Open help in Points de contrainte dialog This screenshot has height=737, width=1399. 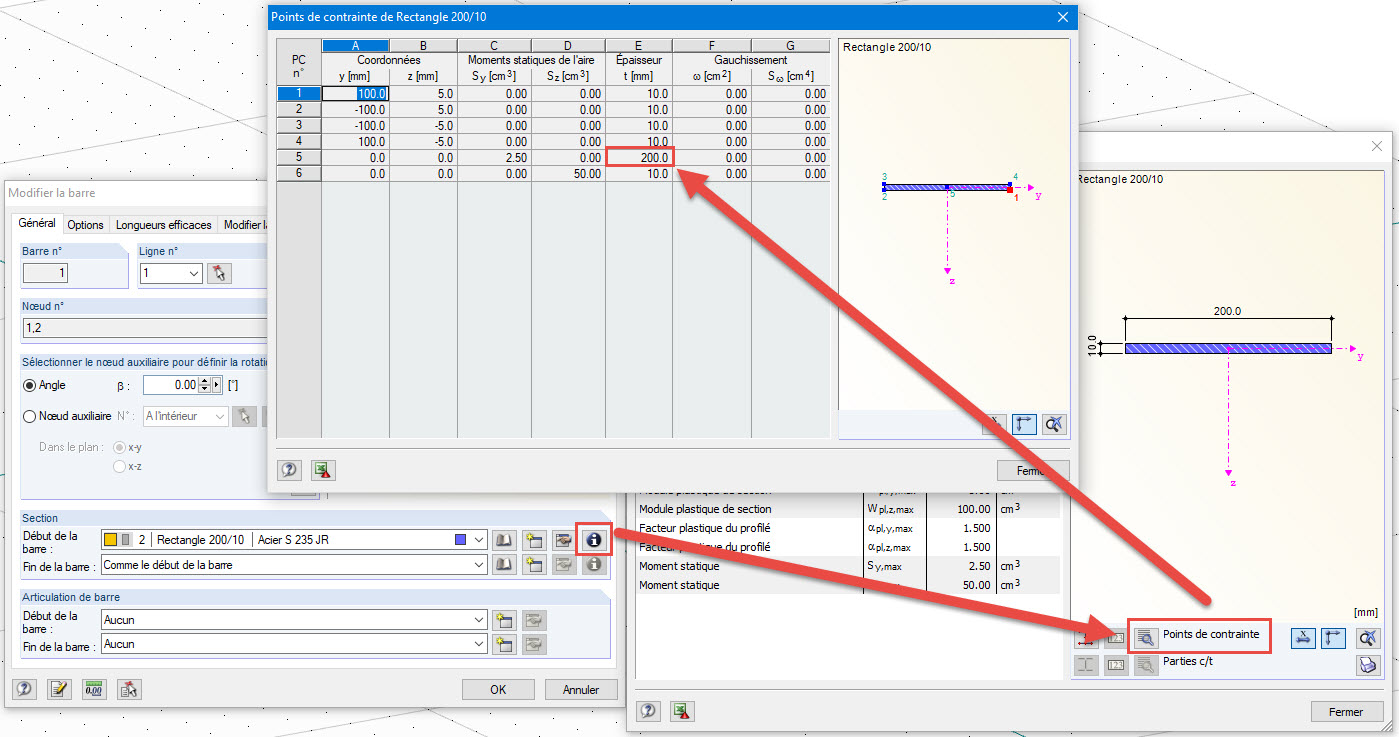(290, 469)
